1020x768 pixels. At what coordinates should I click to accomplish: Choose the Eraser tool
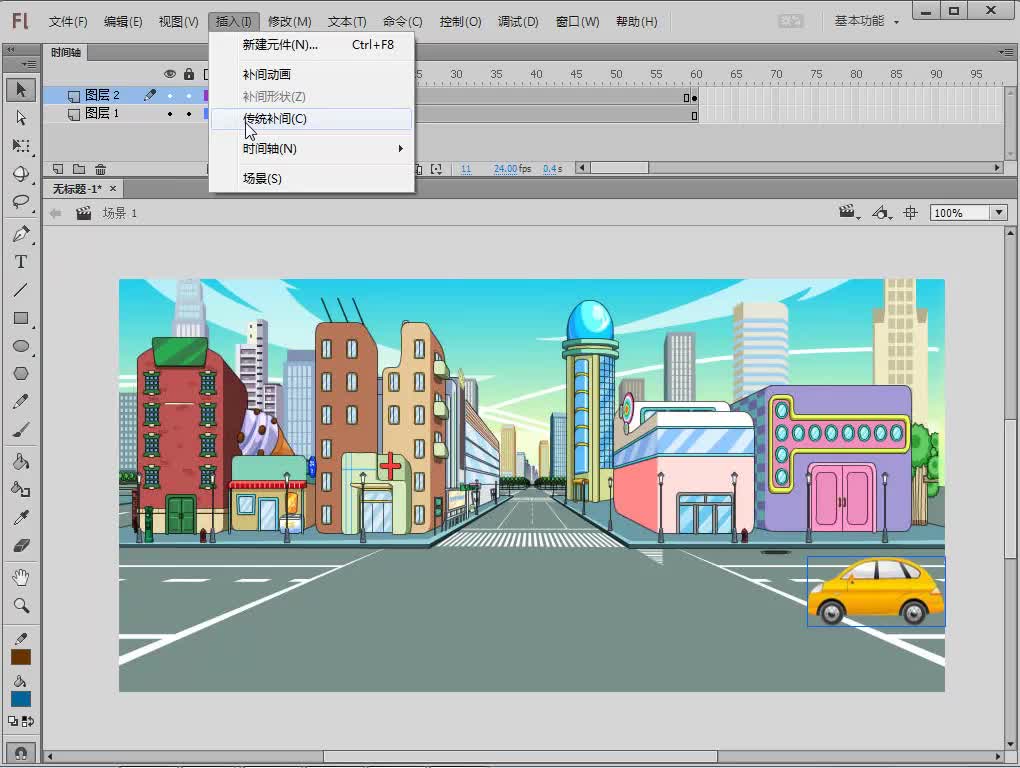click(20, 546)
